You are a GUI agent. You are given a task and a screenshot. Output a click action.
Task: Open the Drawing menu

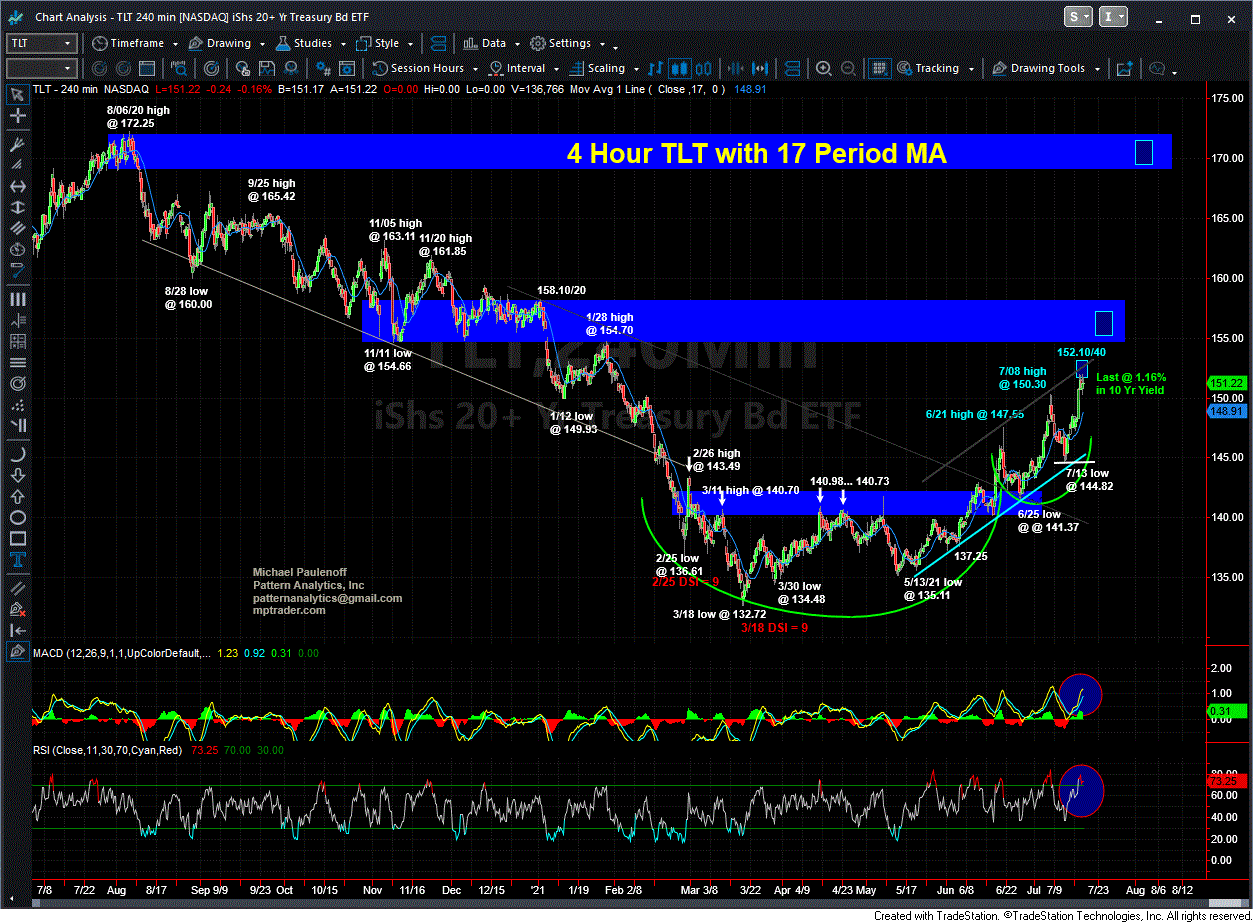(220, 43)
